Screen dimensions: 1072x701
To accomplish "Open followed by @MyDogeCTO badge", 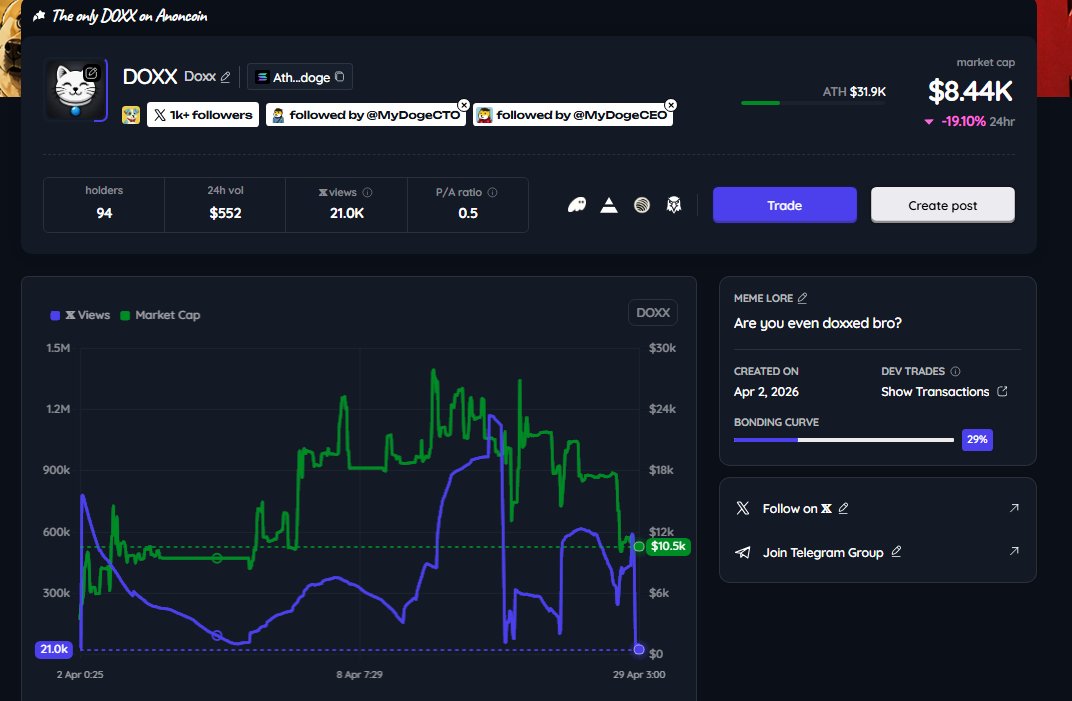I will (x=366, y=115).
